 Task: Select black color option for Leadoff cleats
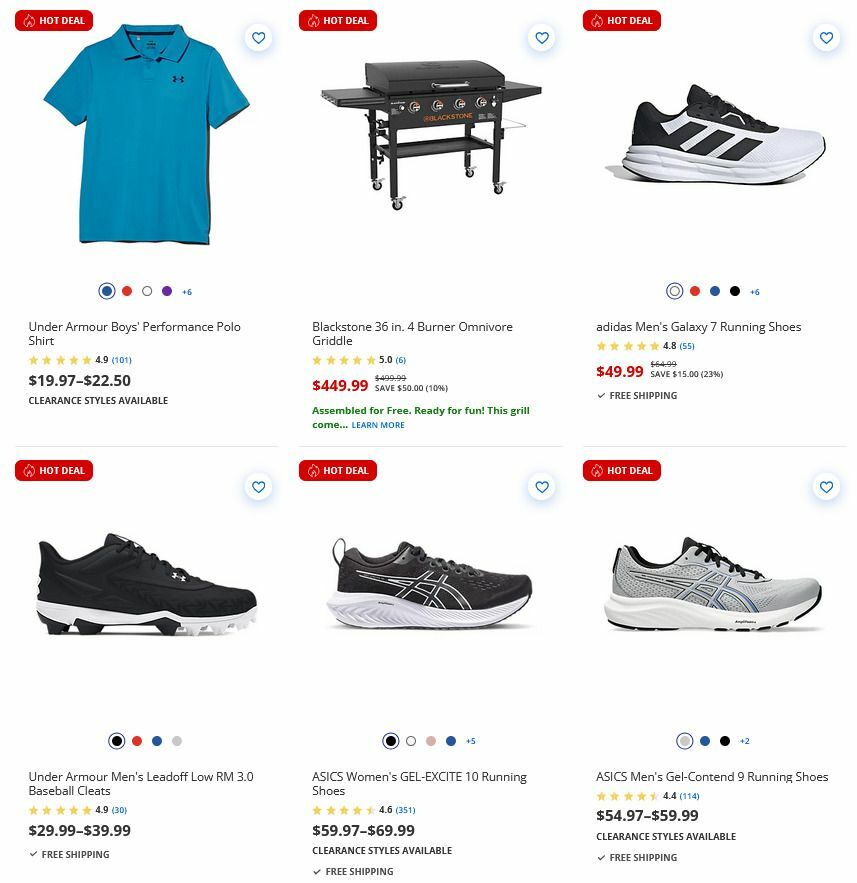pos(116,741)
